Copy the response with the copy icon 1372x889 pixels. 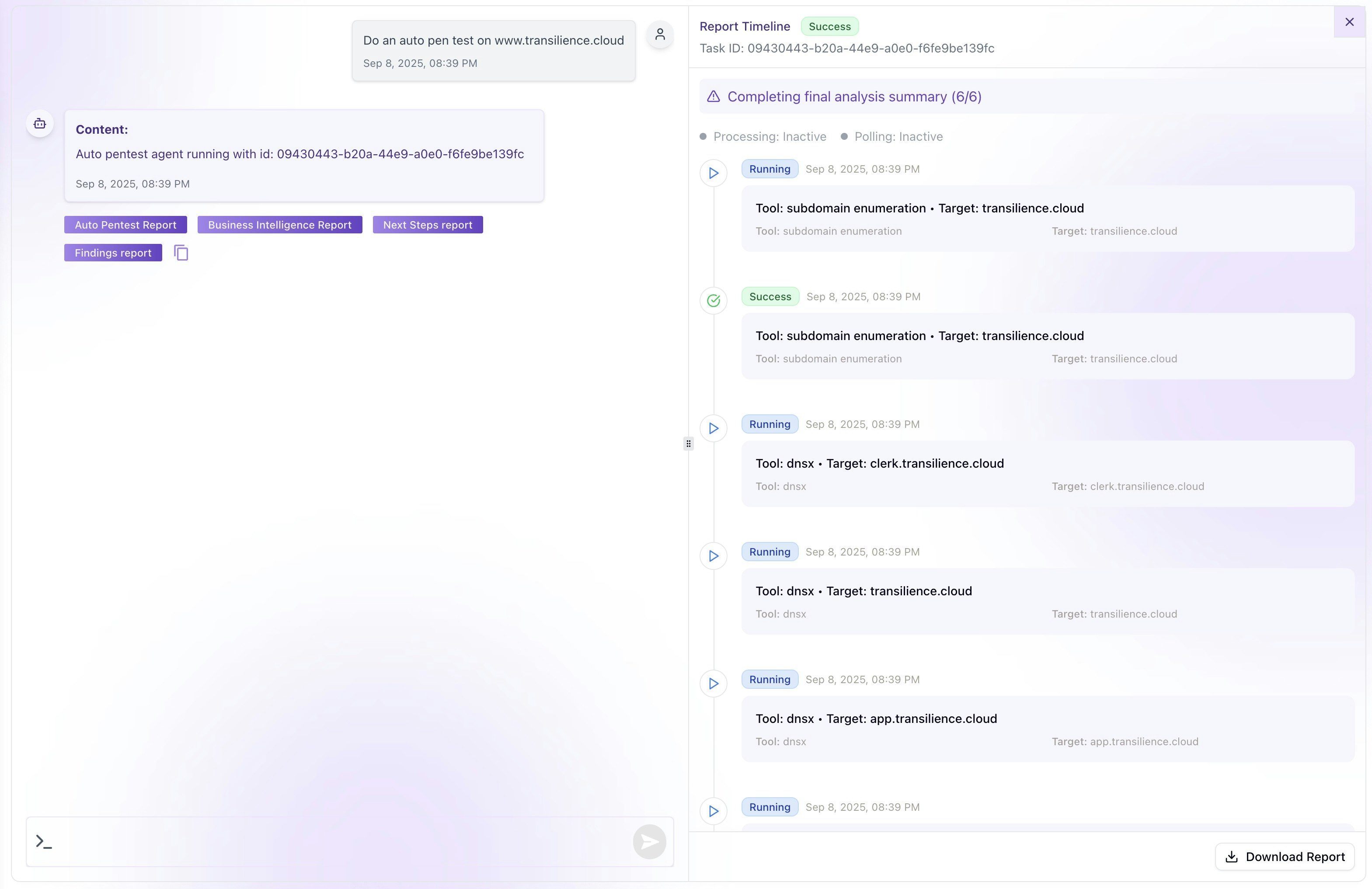tap(181, 252)
